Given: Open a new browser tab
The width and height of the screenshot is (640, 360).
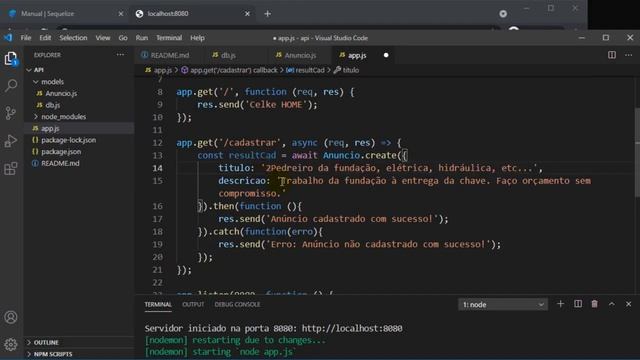Looking at the screenshot, I should coord(267,14).
